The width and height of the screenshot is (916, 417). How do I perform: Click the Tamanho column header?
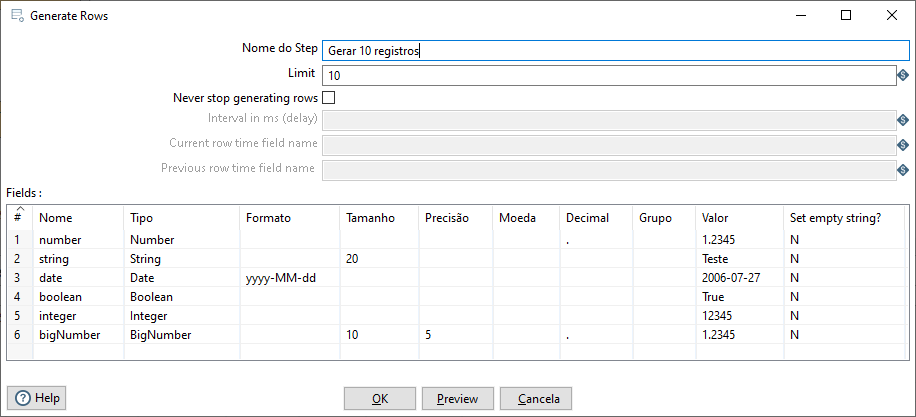(379, 218)
